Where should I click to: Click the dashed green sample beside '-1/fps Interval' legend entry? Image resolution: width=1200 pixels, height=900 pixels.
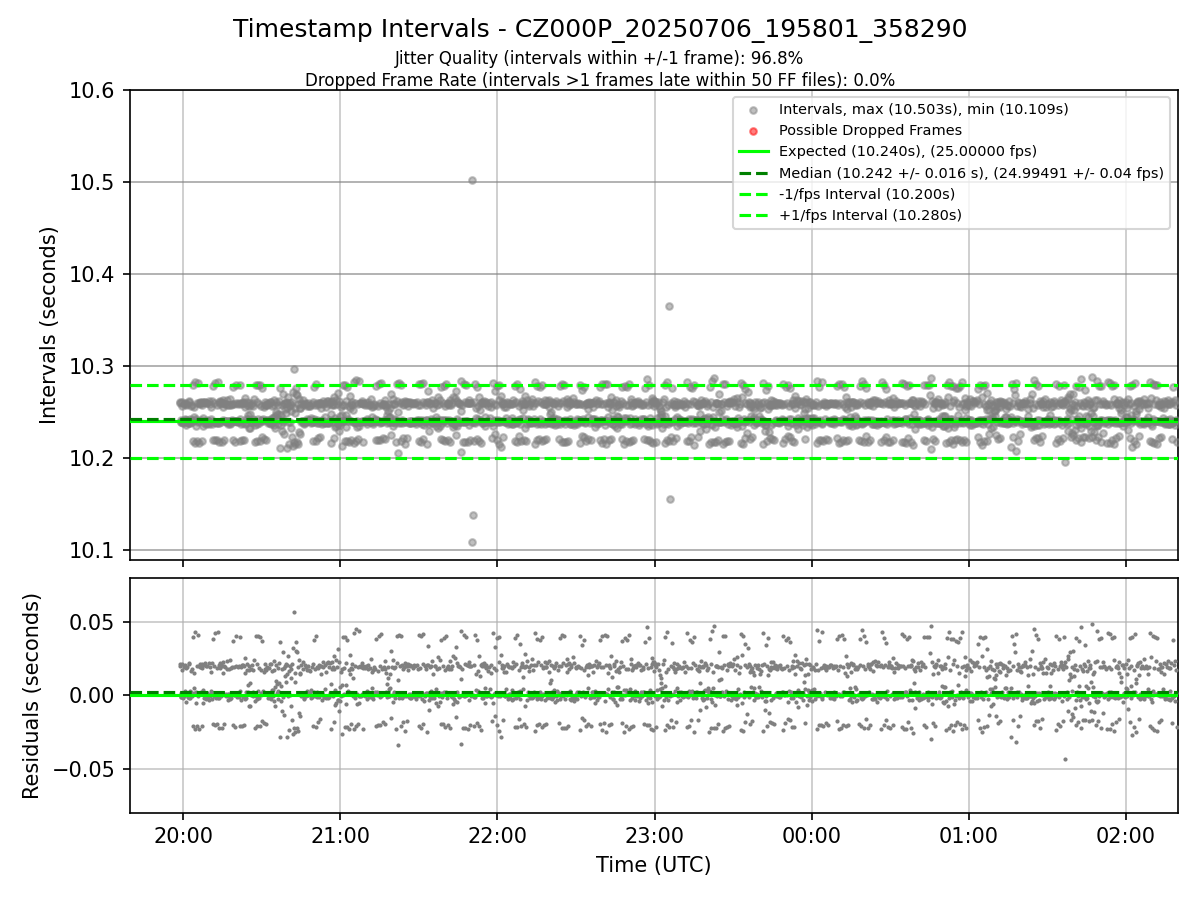(x=754, y=194)
